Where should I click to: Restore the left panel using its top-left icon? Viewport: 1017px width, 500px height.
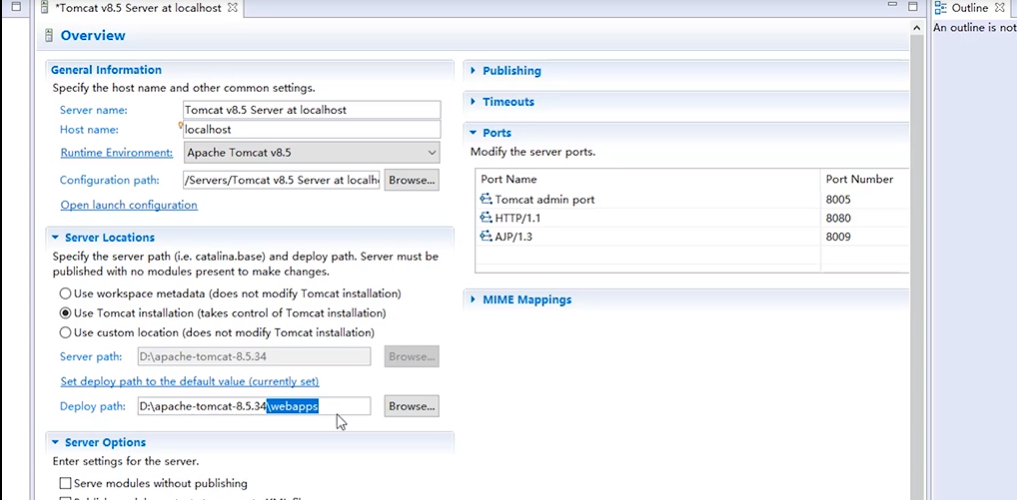(x=16, y=8)
